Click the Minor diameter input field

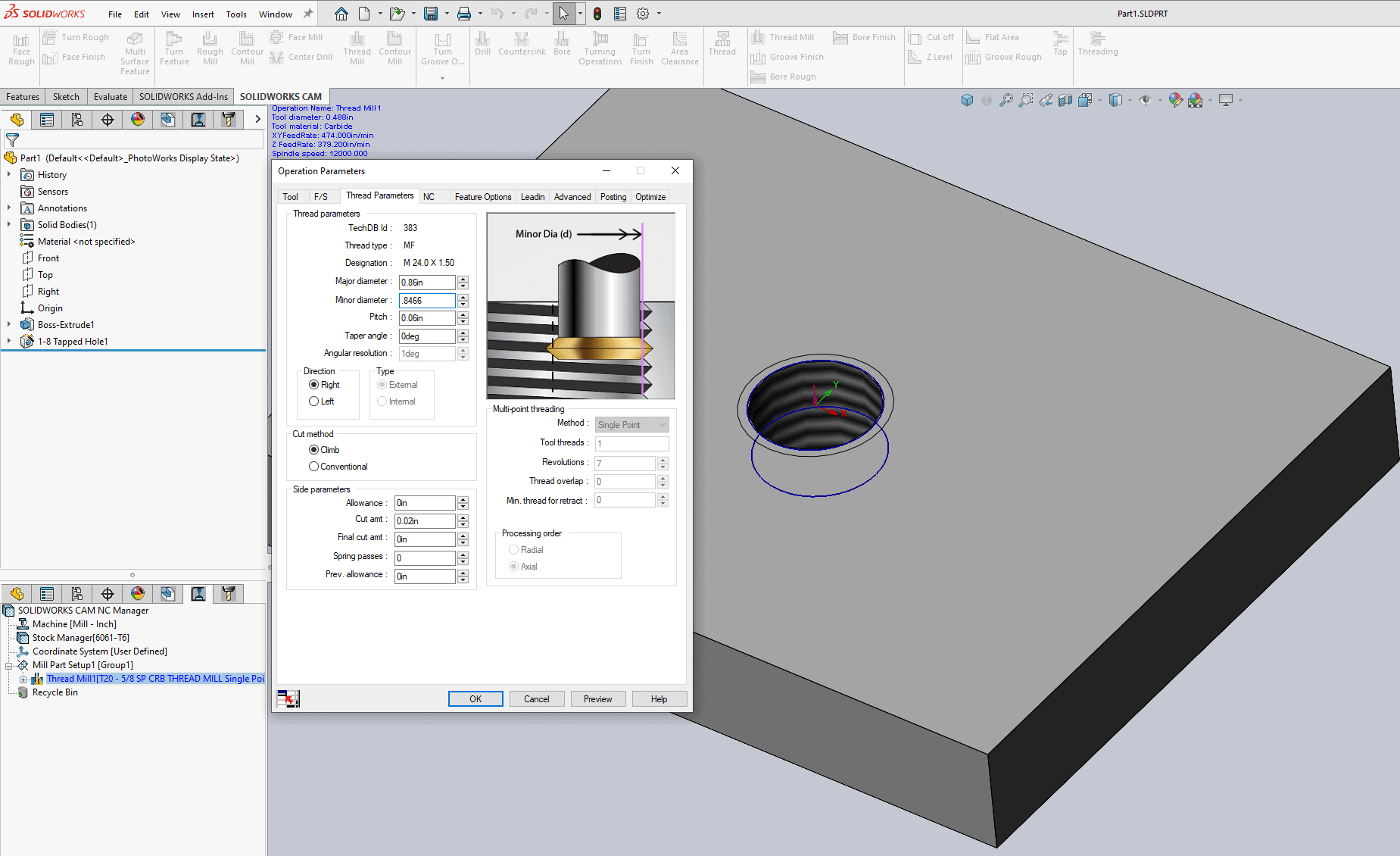point(426,301)
